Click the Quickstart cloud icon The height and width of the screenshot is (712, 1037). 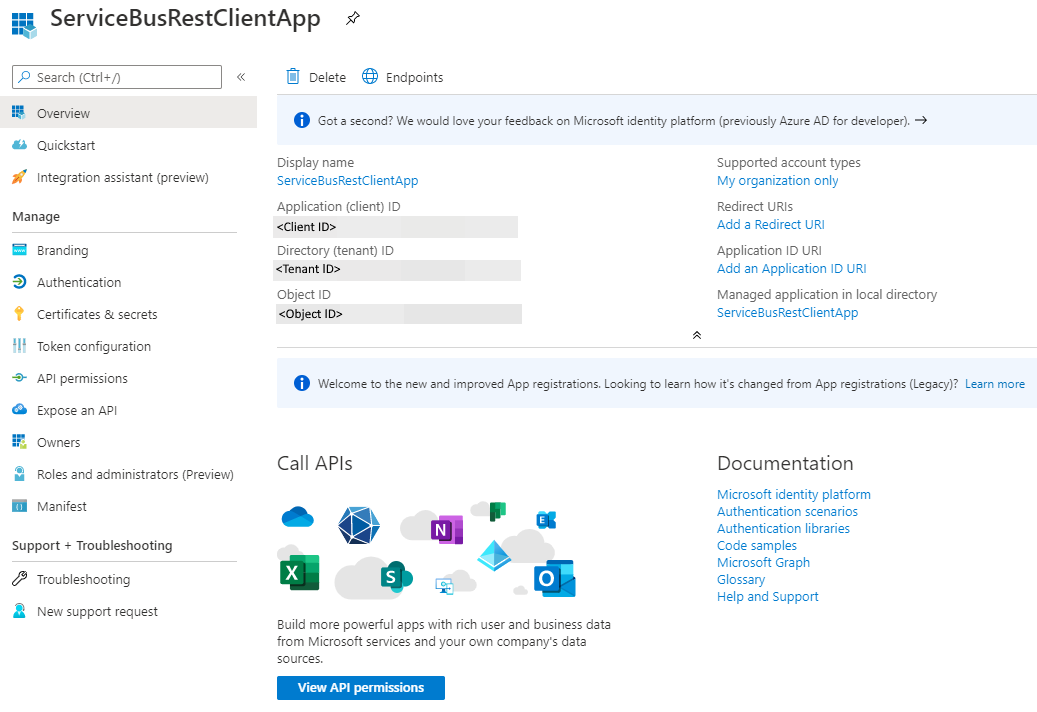pyautogui.click(x=20, y=145)
